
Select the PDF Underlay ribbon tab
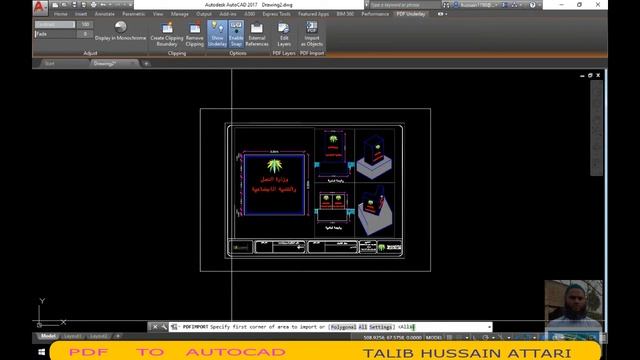[x=411, y=14]
